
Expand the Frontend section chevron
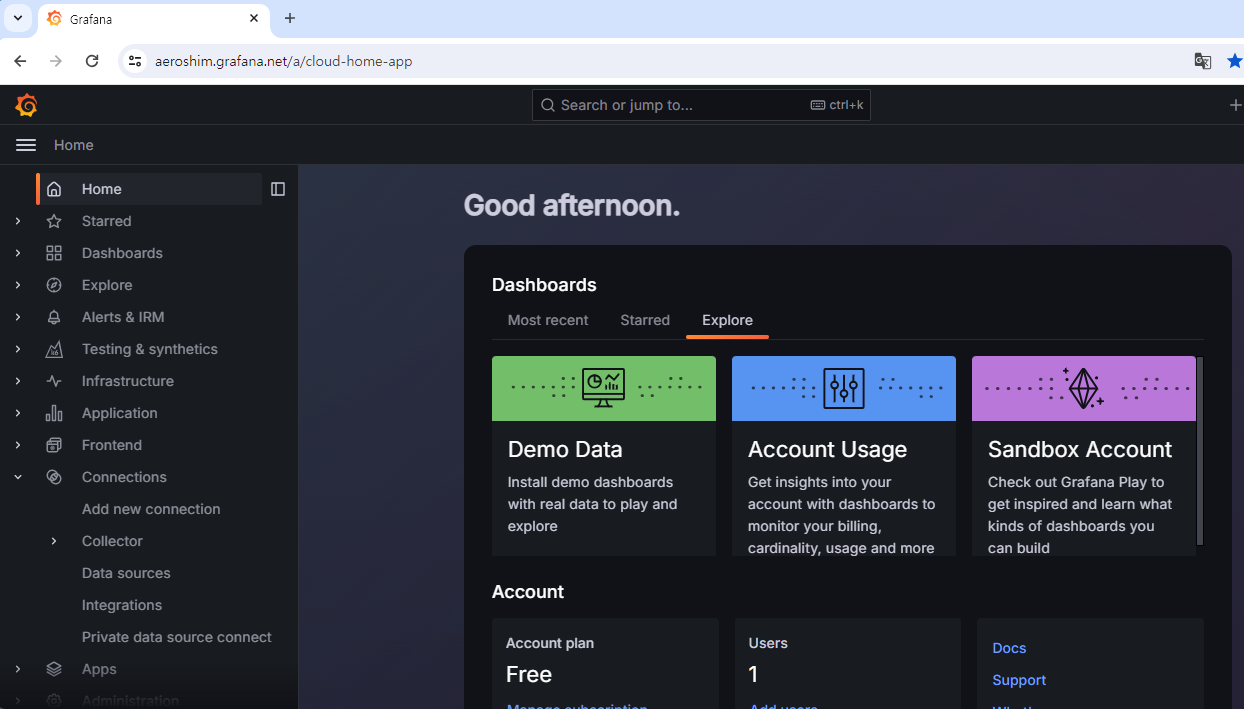tap(18, 445)
